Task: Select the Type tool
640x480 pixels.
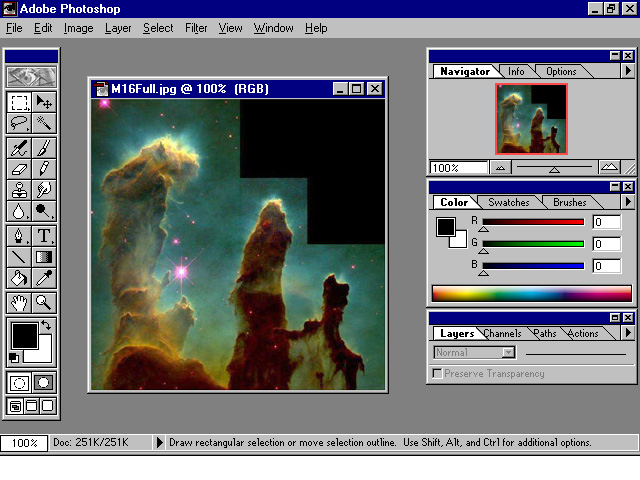Action: (x=44, y=236)
